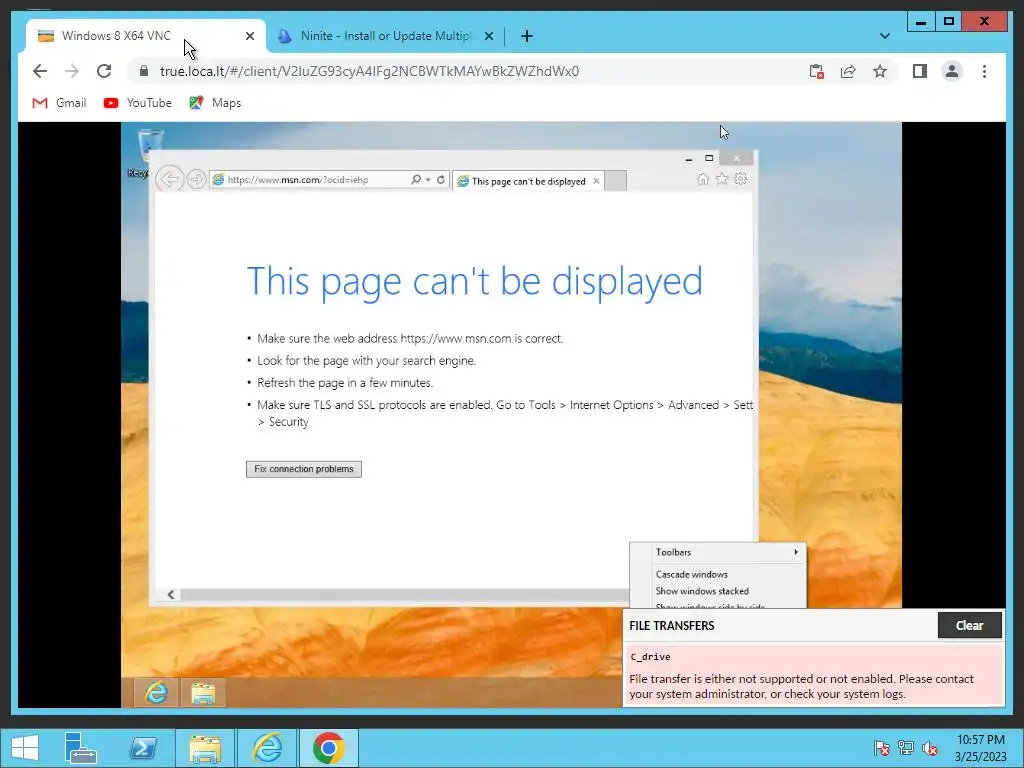Open clipboard blocked indicator icon
Image resolution: width=1024 pixels, height=768 pixels.
816,71
